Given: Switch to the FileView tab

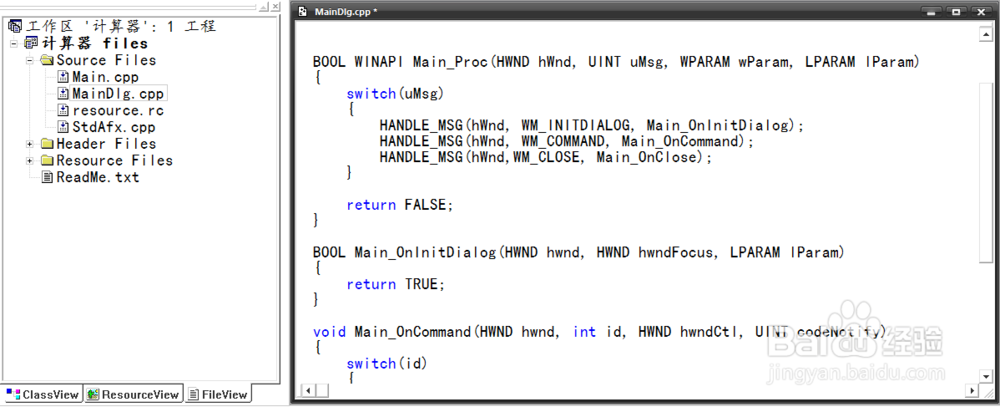Looking at the screenshot, I should [218, 394].
